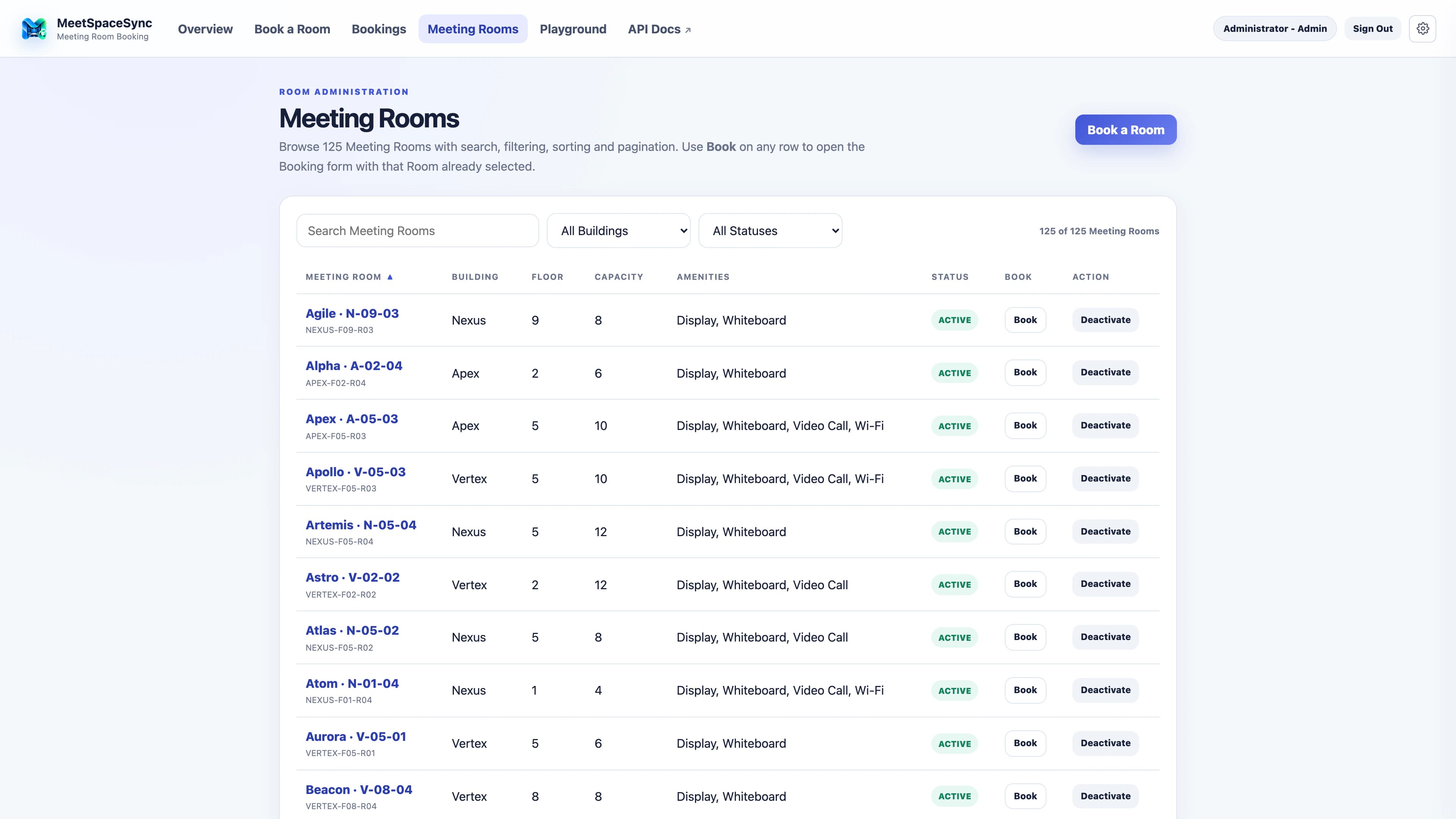This screenshot has height=819, width=1456.
Task: Focus the Search Meeting Rooms field
Action: click(x=418, y=231)
